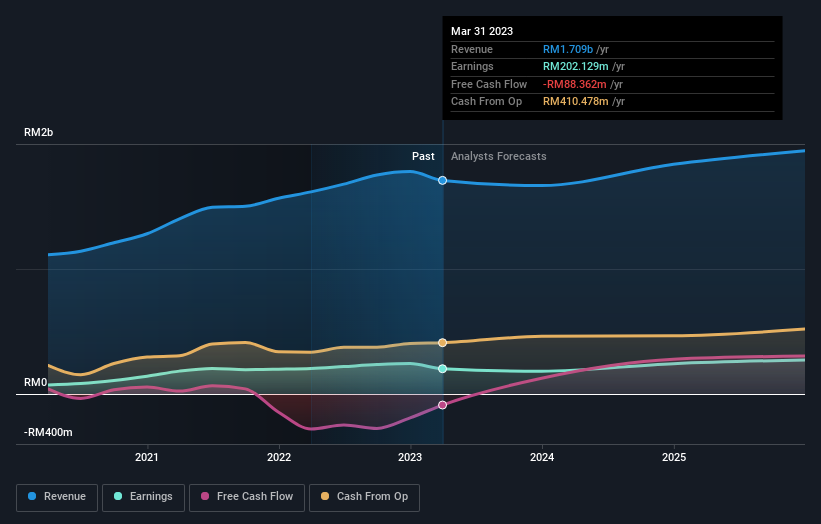821x524 pixels.
Task: Click the blue Revenue data point marker
Action: pos(442,181)
